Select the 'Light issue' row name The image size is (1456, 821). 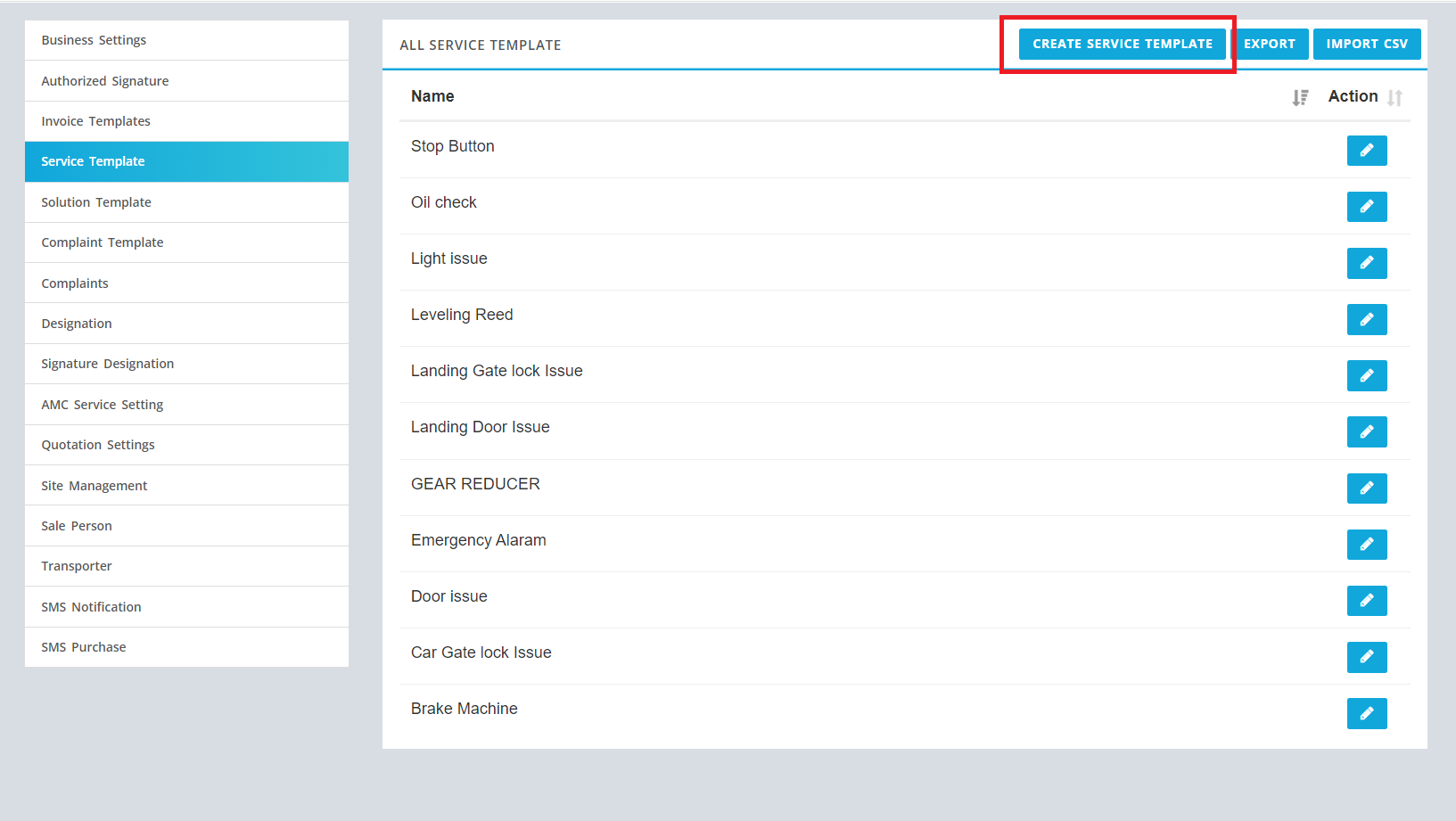(x=449, y=259)
